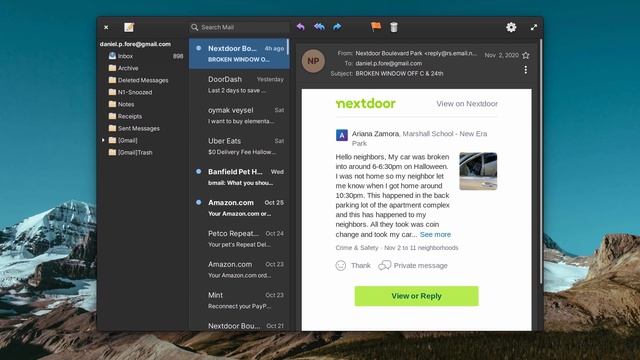Click the magnifier icon in Search Mail
This screenshot has height=360, width=640.
195,27
